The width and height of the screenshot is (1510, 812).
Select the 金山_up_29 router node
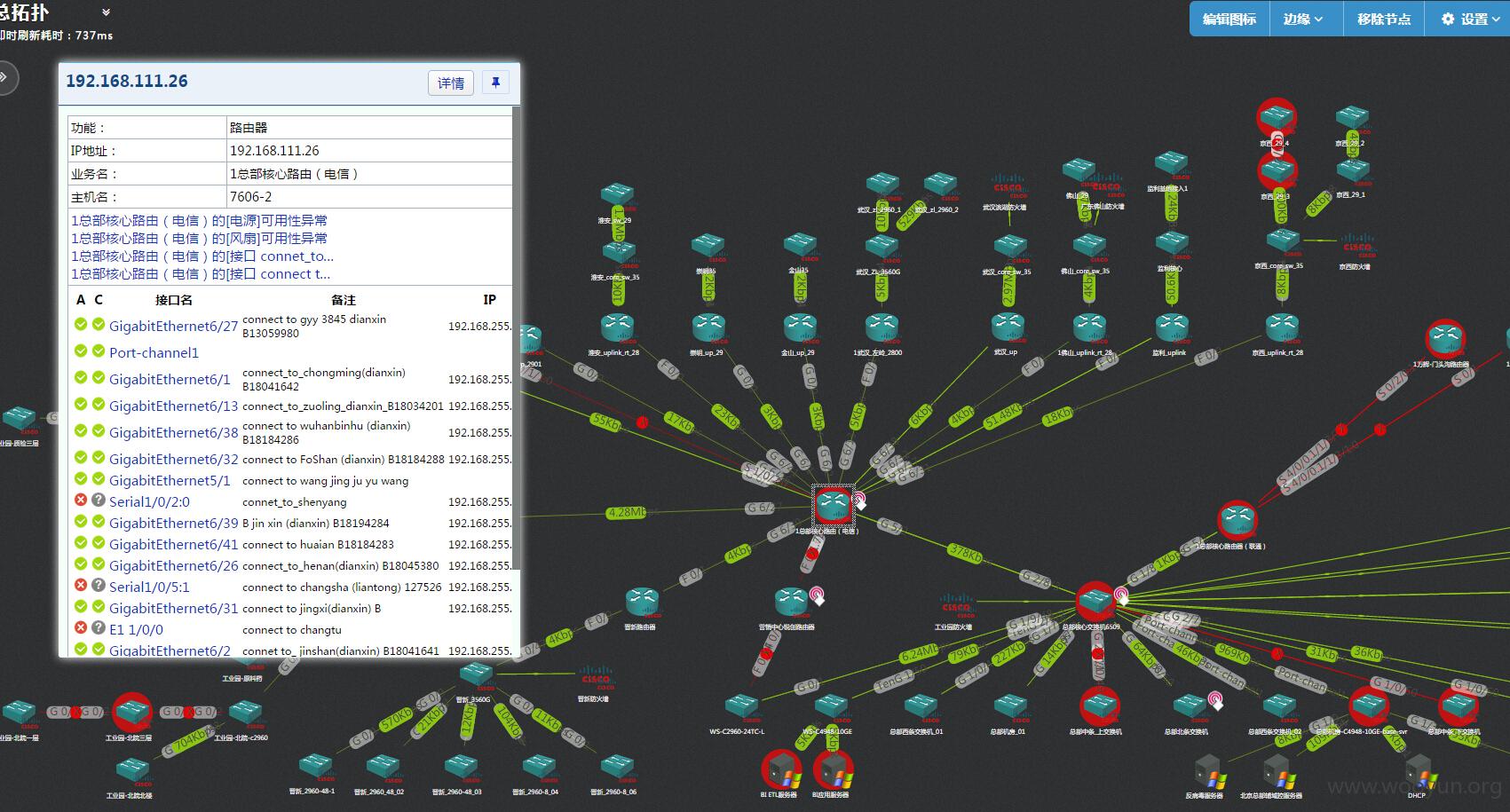click(800, 327)
